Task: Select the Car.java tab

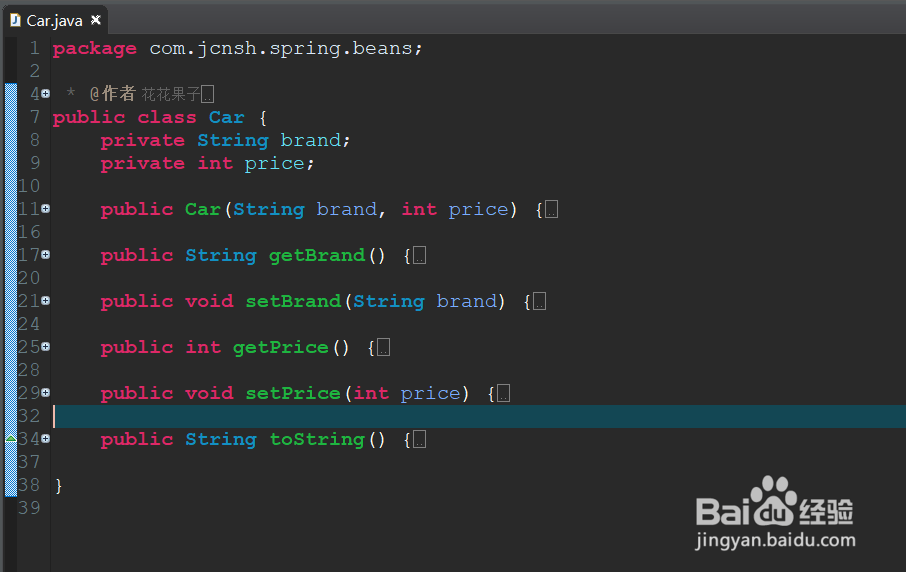Action: click(x=55, y=21)
